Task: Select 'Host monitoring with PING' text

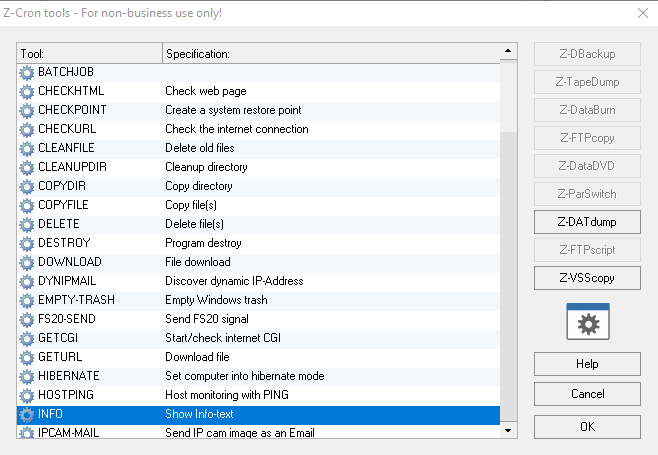Action: point(227,395)
